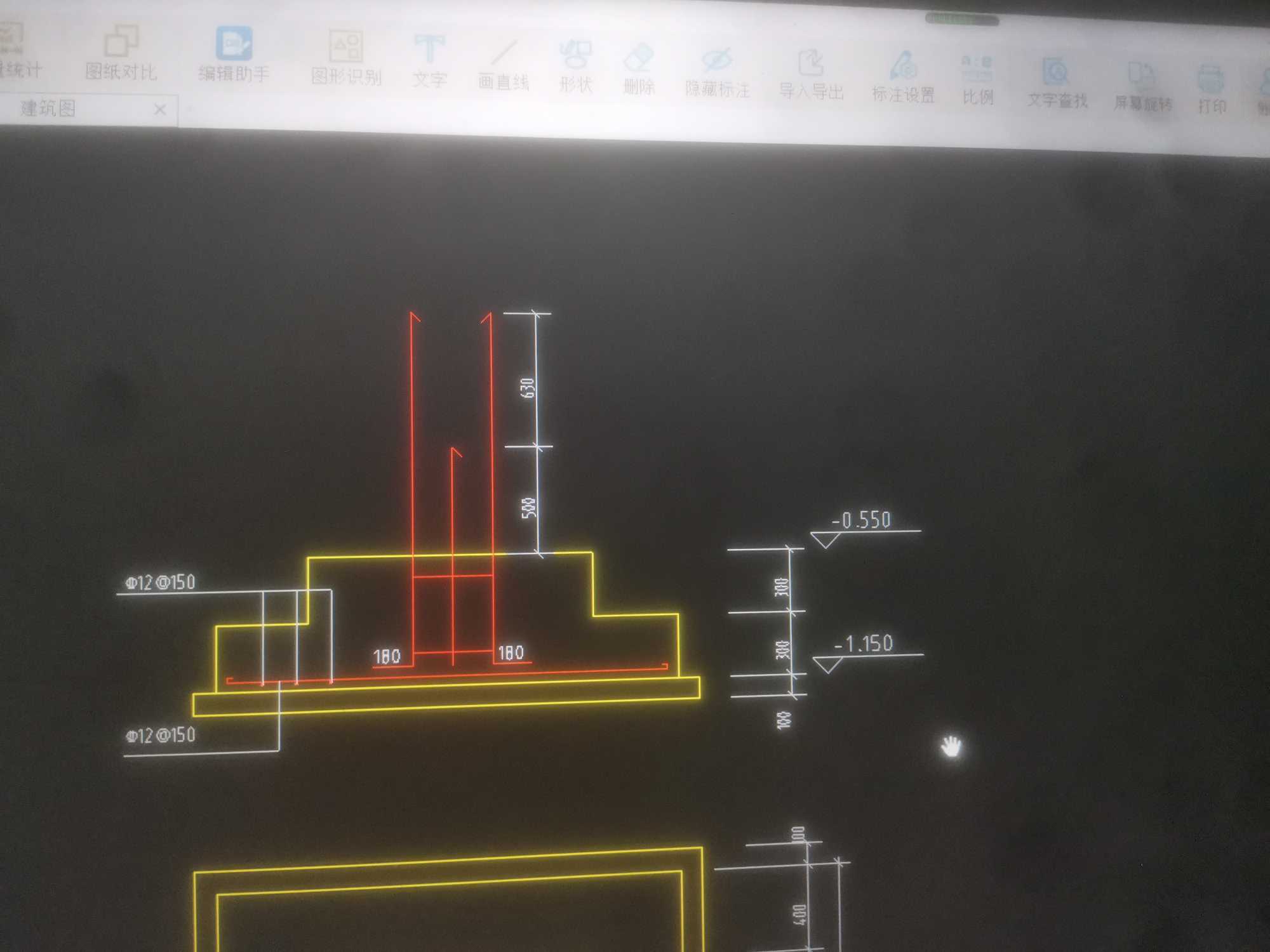This screenshot has width=1270, height=952.
Task: Click the -0.550 elevation label
Action: point(862,520)
